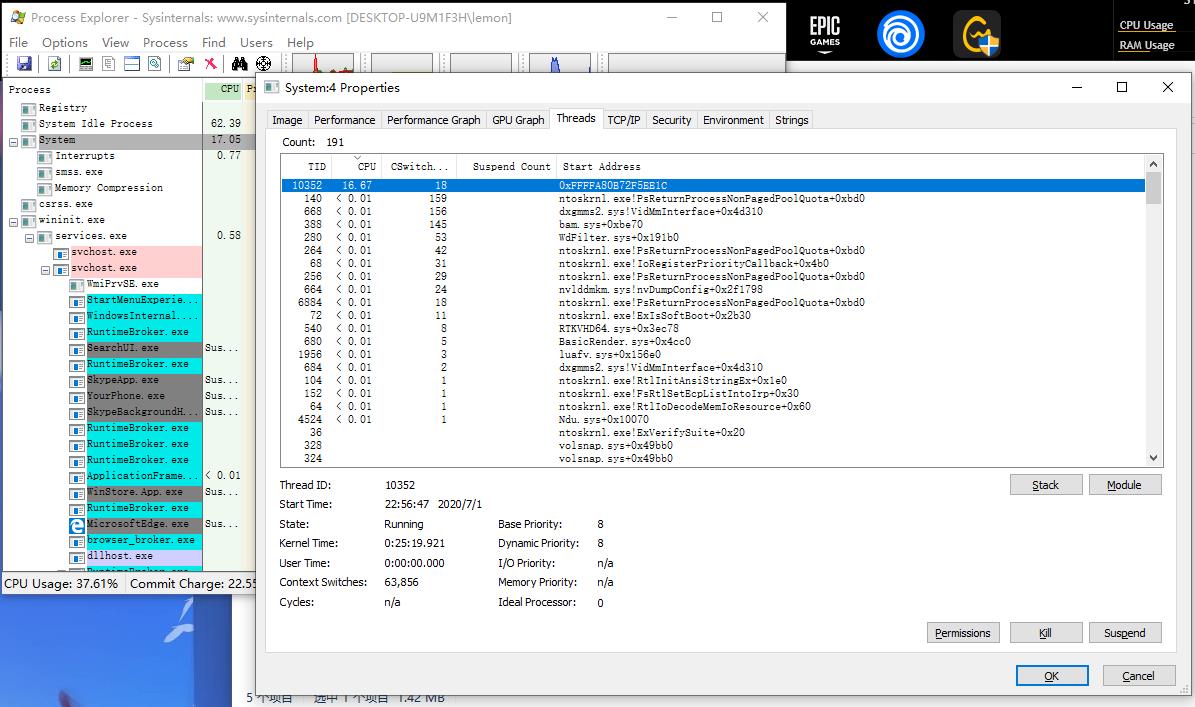Click the binoculars Find Handle icon
Viewport: 1195px width, 707px height.
tap(240, 64)
